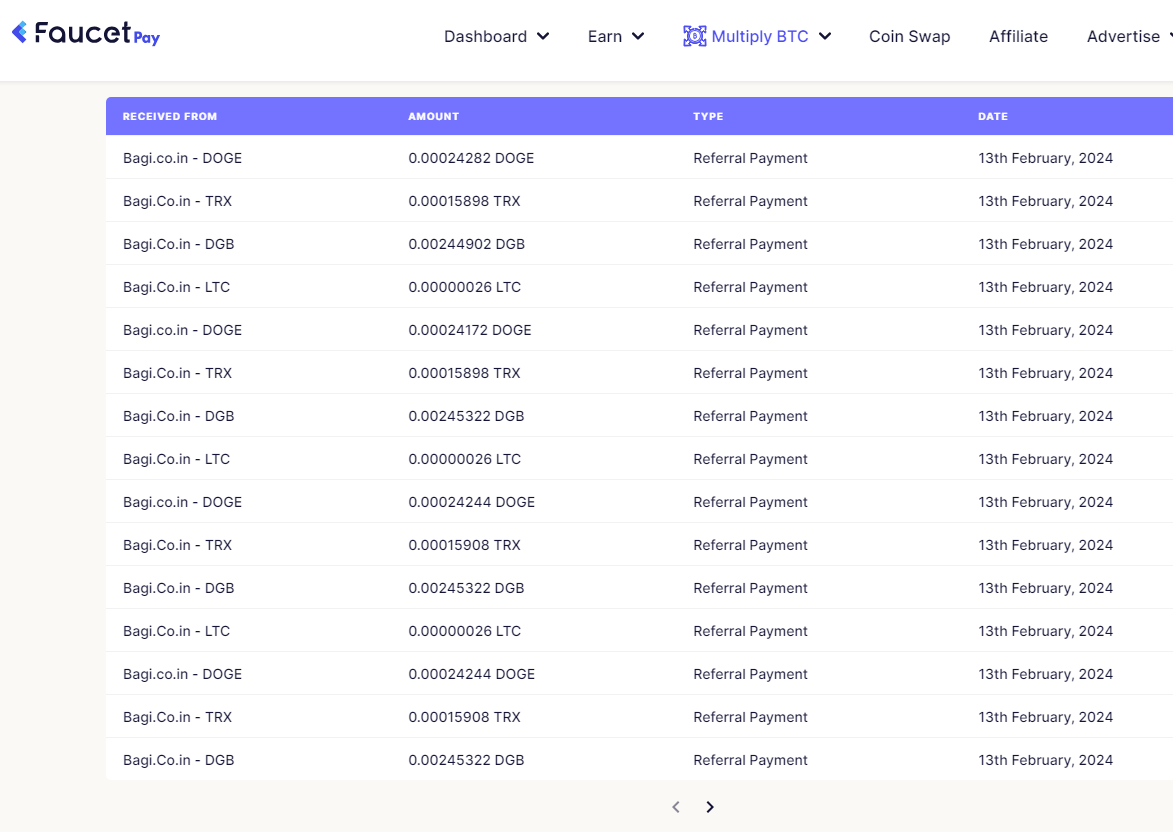Click the DATE column header
This screenshot has width=1173, height=832.
click(993, 116)
